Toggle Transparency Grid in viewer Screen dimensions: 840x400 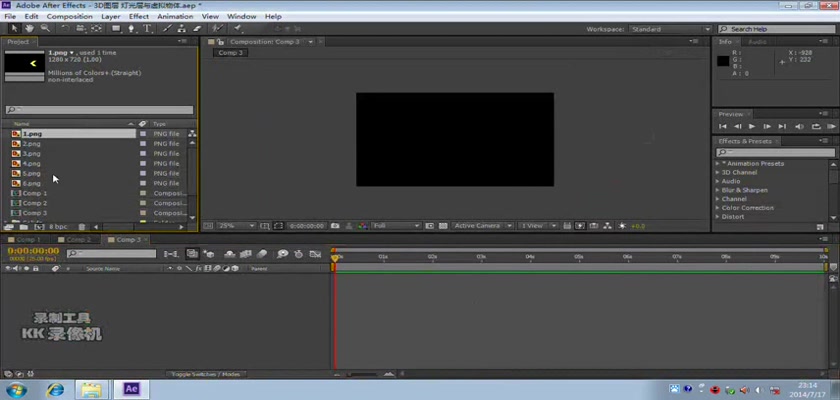coord(443,226)
